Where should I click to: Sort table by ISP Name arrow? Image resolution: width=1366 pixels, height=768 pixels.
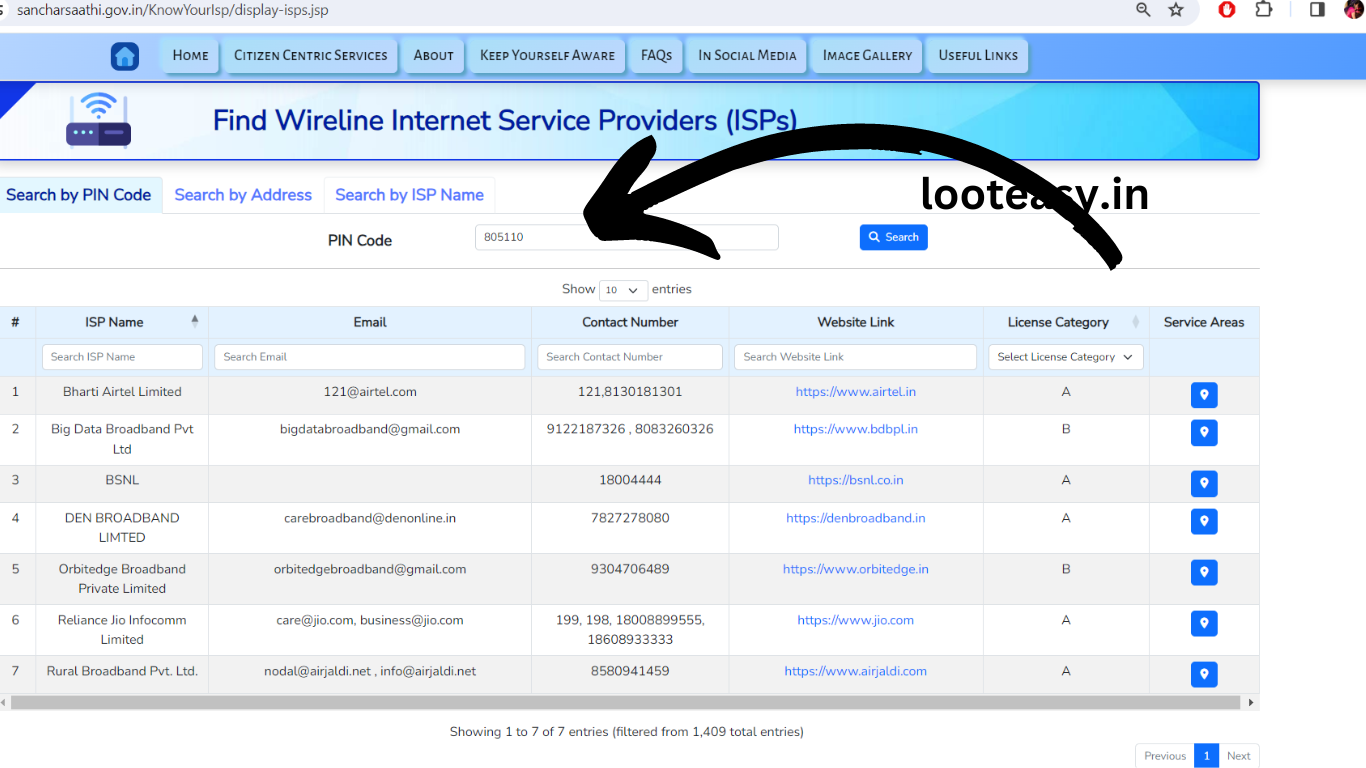195,321
